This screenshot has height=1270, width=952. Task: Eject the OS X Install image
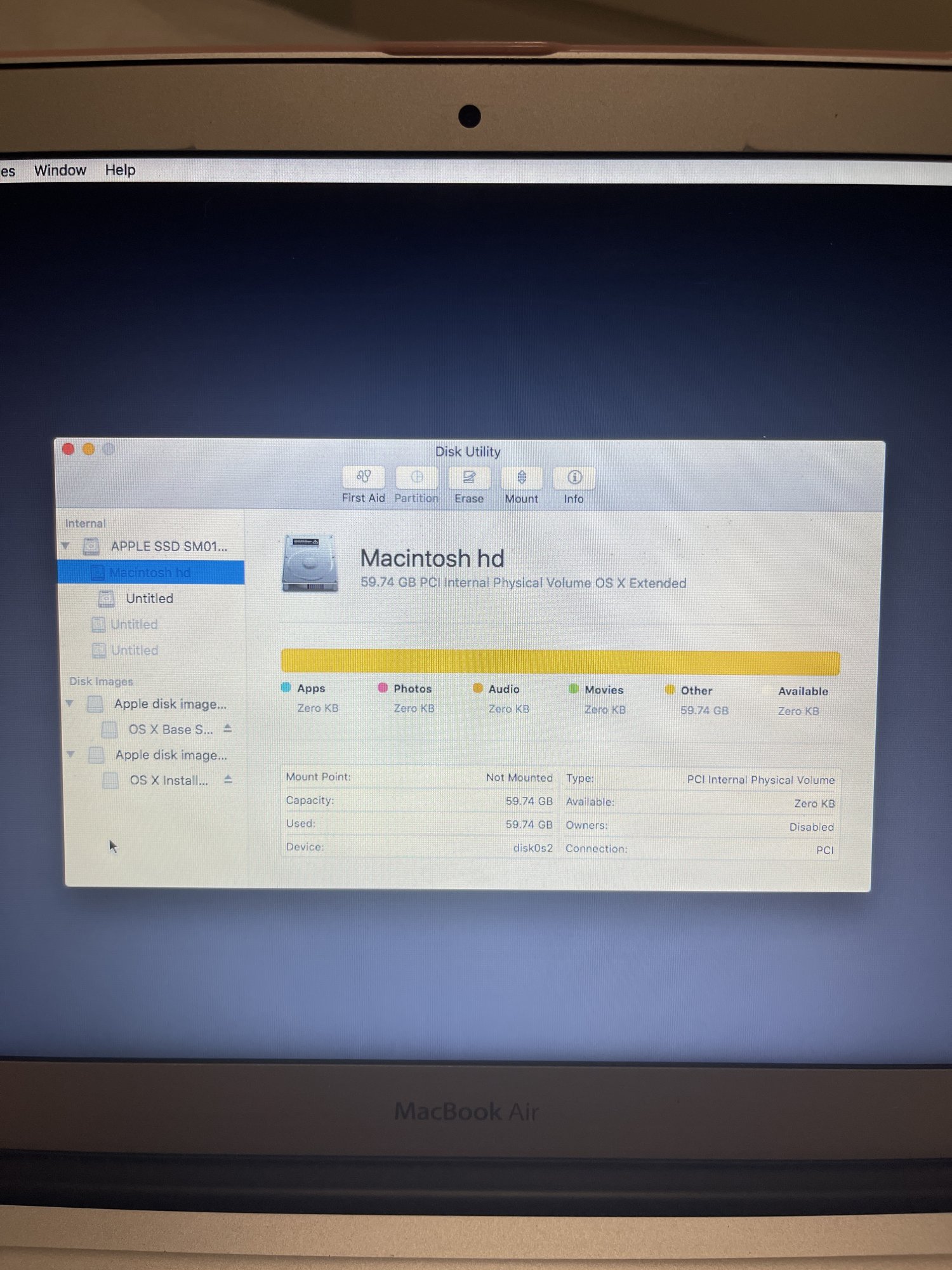228,779
